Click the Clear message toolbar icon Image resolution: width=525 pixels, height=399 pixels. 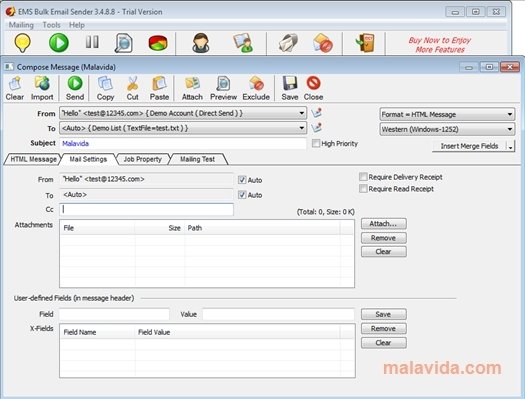15,88
